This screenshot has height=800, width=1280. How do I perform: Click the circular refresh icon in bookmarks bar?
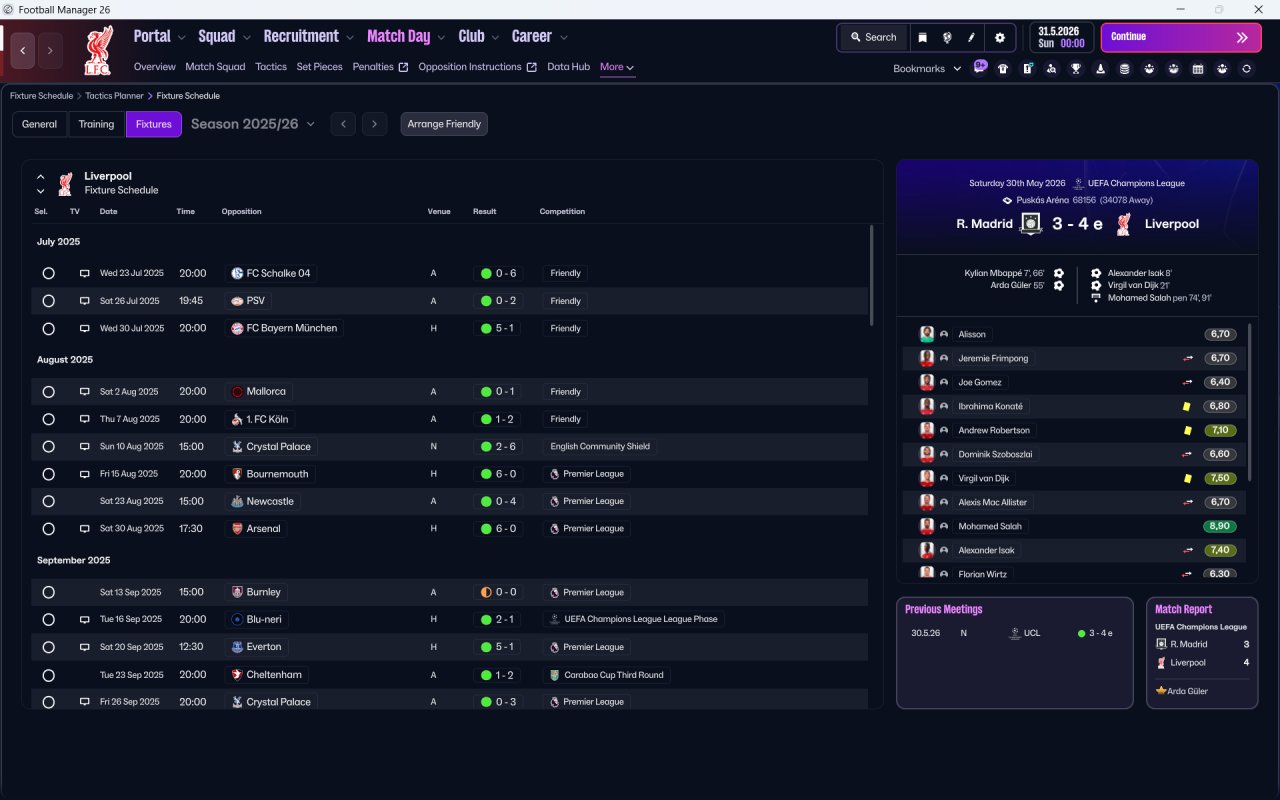[1246, 69]
